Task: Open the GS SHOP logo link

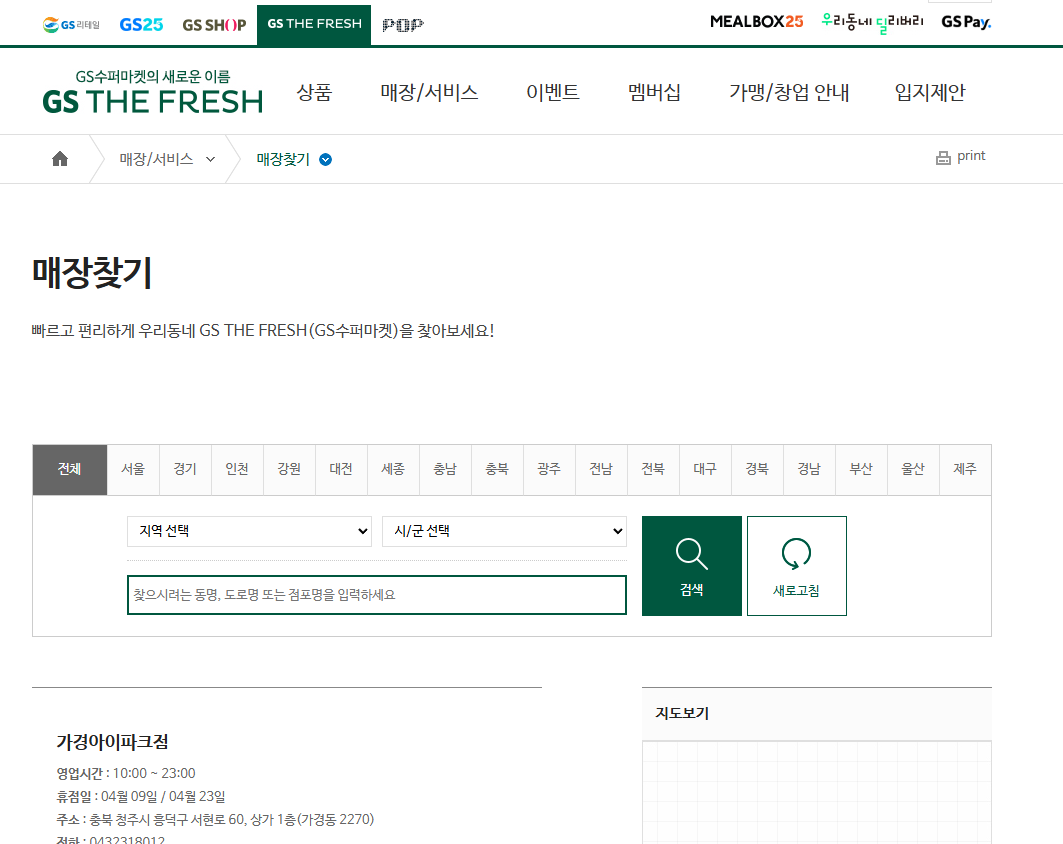Action: 214,25
